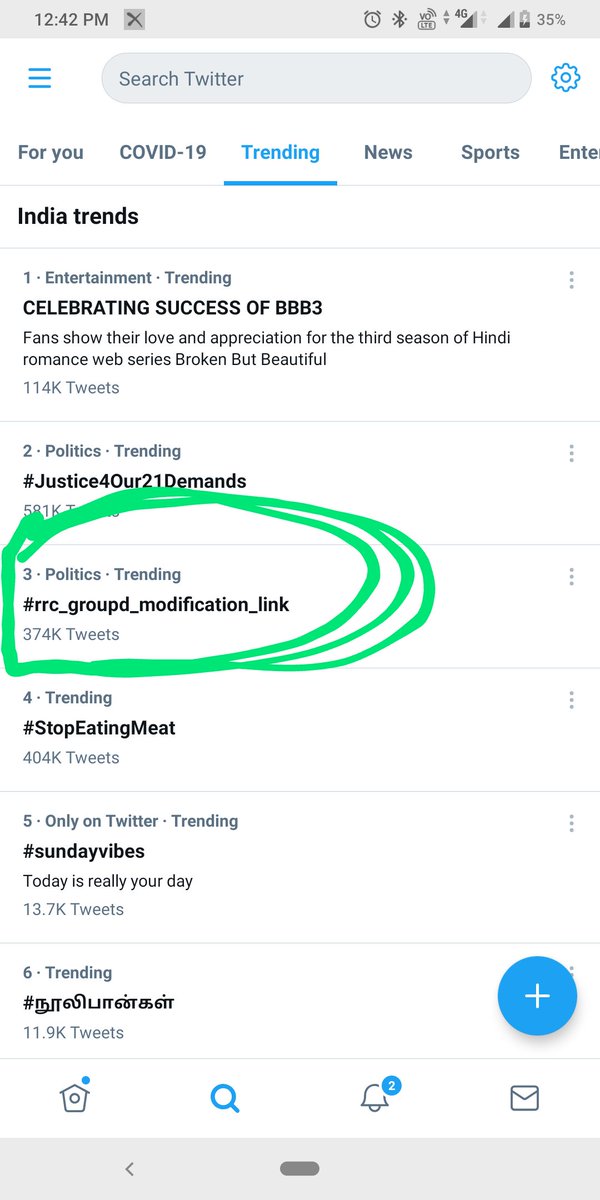The height and width of the screenshot is (1200, 600).
Task: Tap the Search magnifier in bottom bar
Action: (x=225, y=1098)
